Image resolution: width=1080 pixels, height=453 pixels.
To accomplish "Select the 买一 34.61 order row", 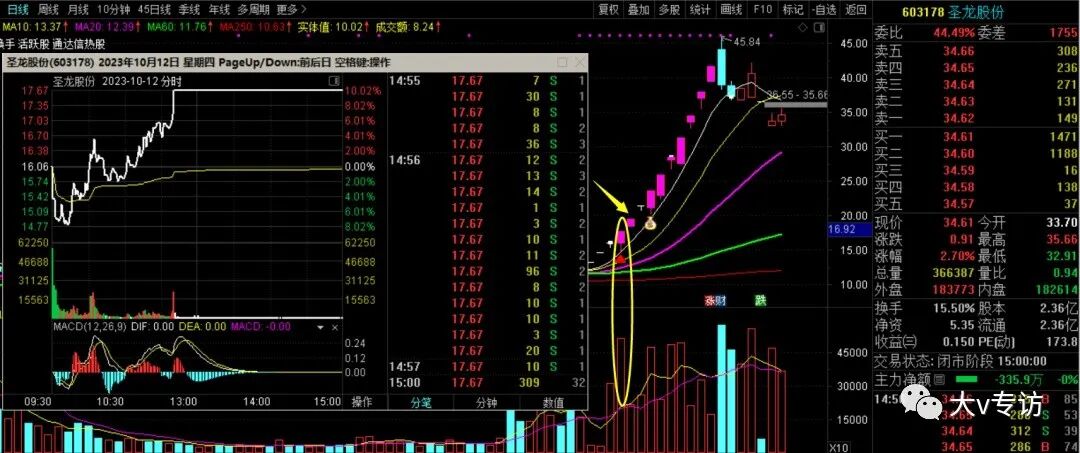I will (x=975, y=137).
